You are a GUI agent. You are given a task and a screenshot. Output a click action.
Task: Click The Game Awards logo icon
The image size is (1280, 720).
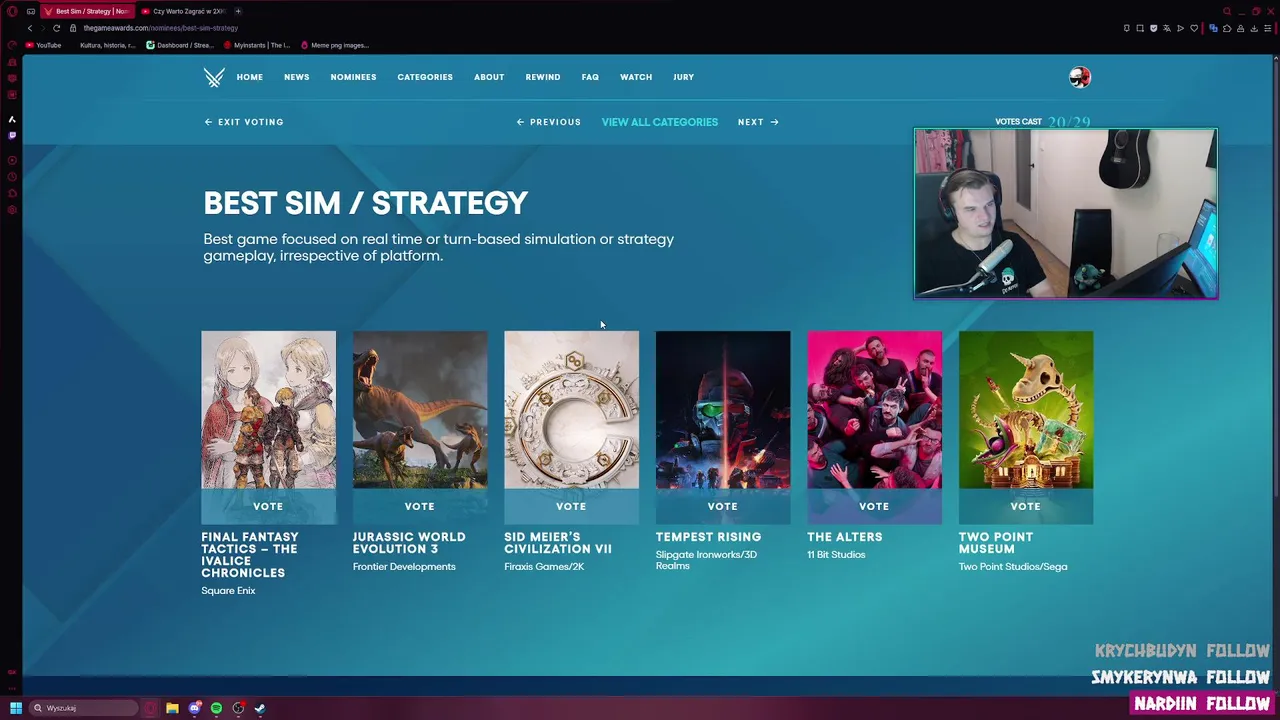214,77
